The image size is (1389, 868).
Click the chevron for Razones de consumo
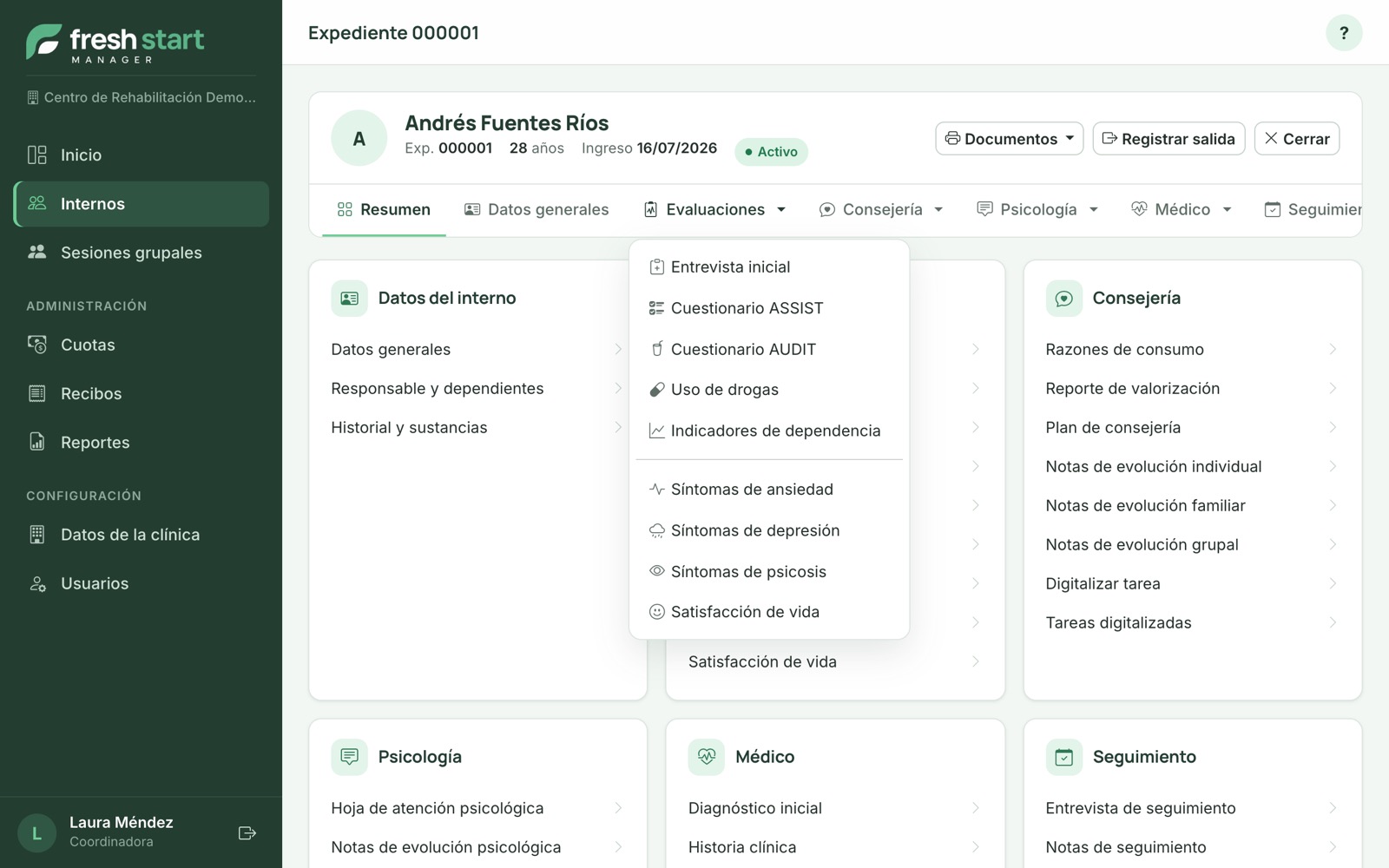(1333, 349)
